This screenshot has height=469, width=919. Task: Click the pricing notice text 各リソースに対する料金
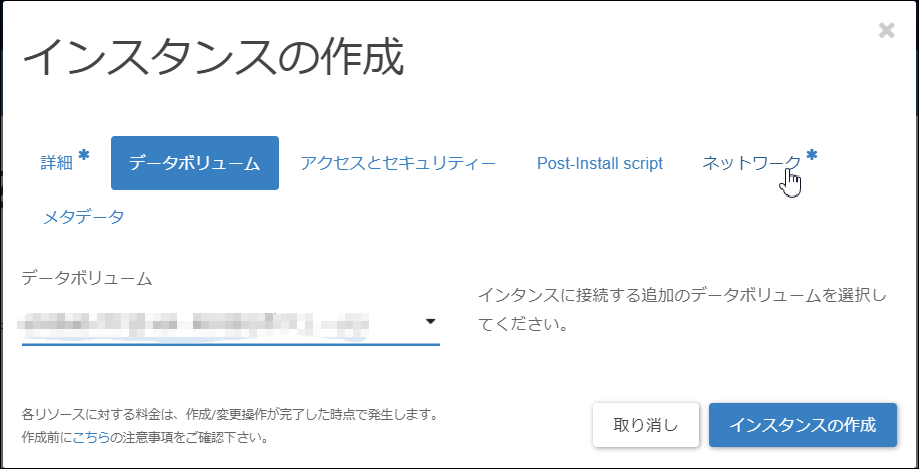(x=230, y=413)
